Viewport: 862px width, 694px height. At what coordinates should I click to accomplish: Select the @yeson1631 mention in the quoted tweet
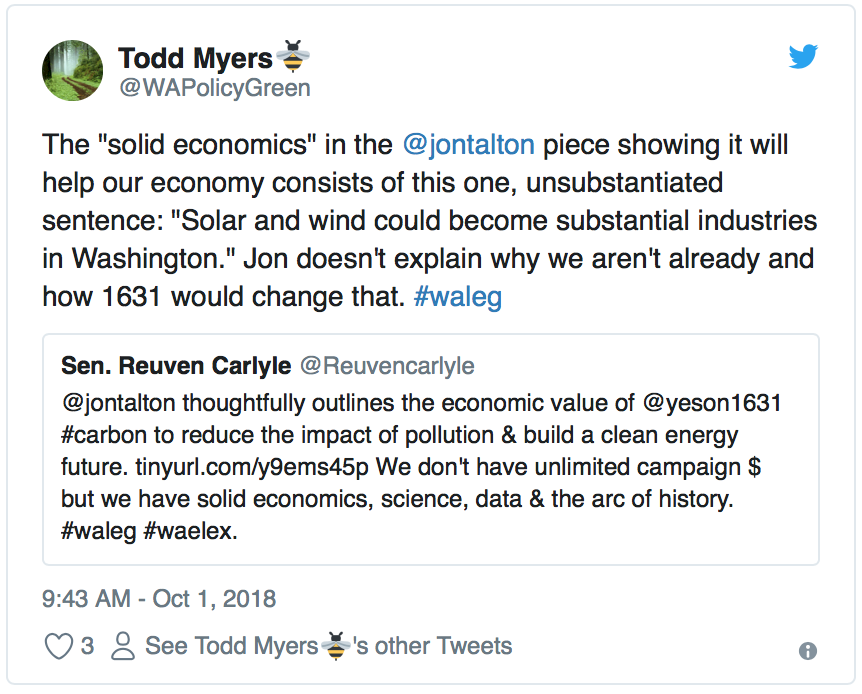[712, 403]
